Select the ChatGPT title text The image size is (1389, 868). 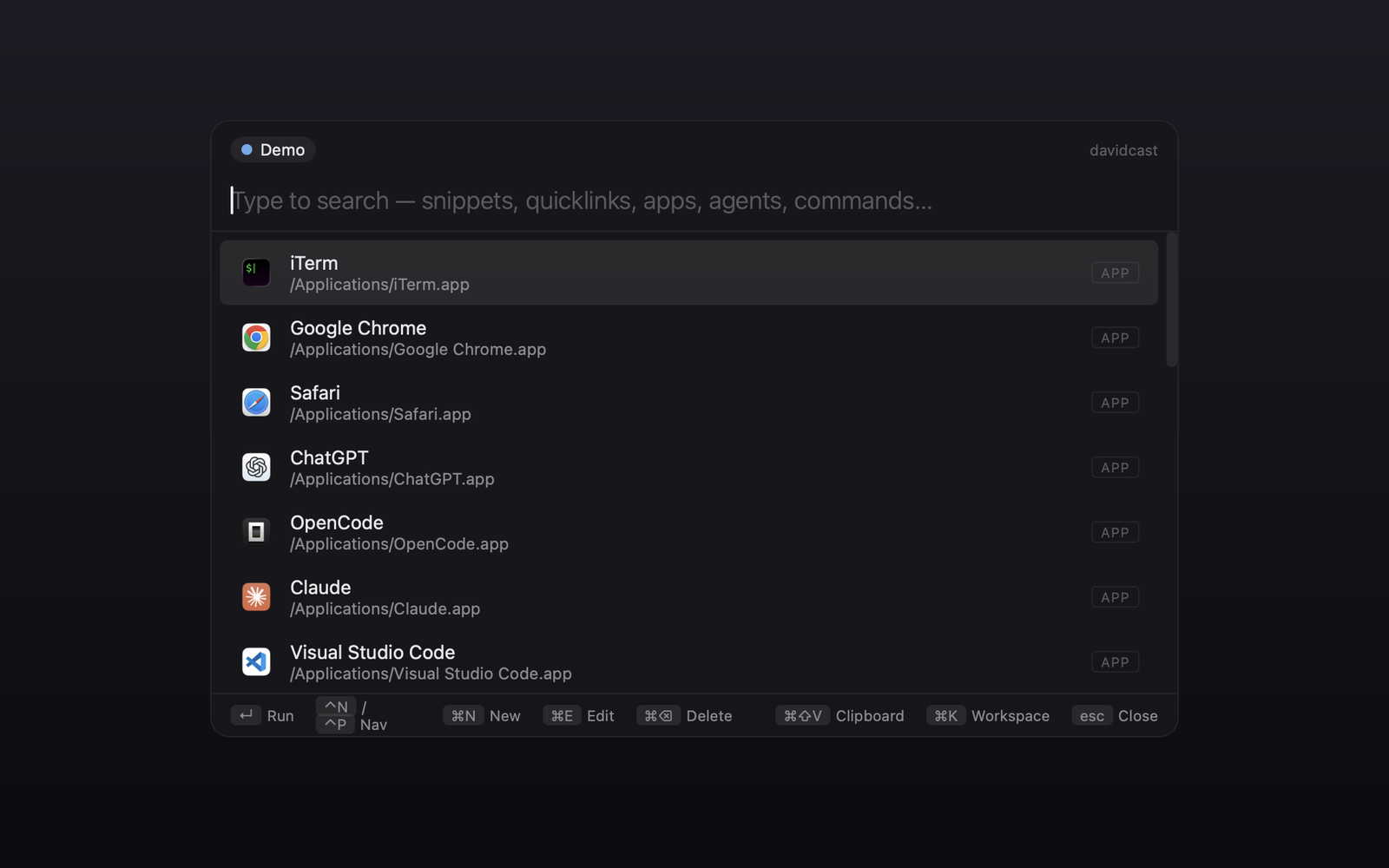point(329,457)
